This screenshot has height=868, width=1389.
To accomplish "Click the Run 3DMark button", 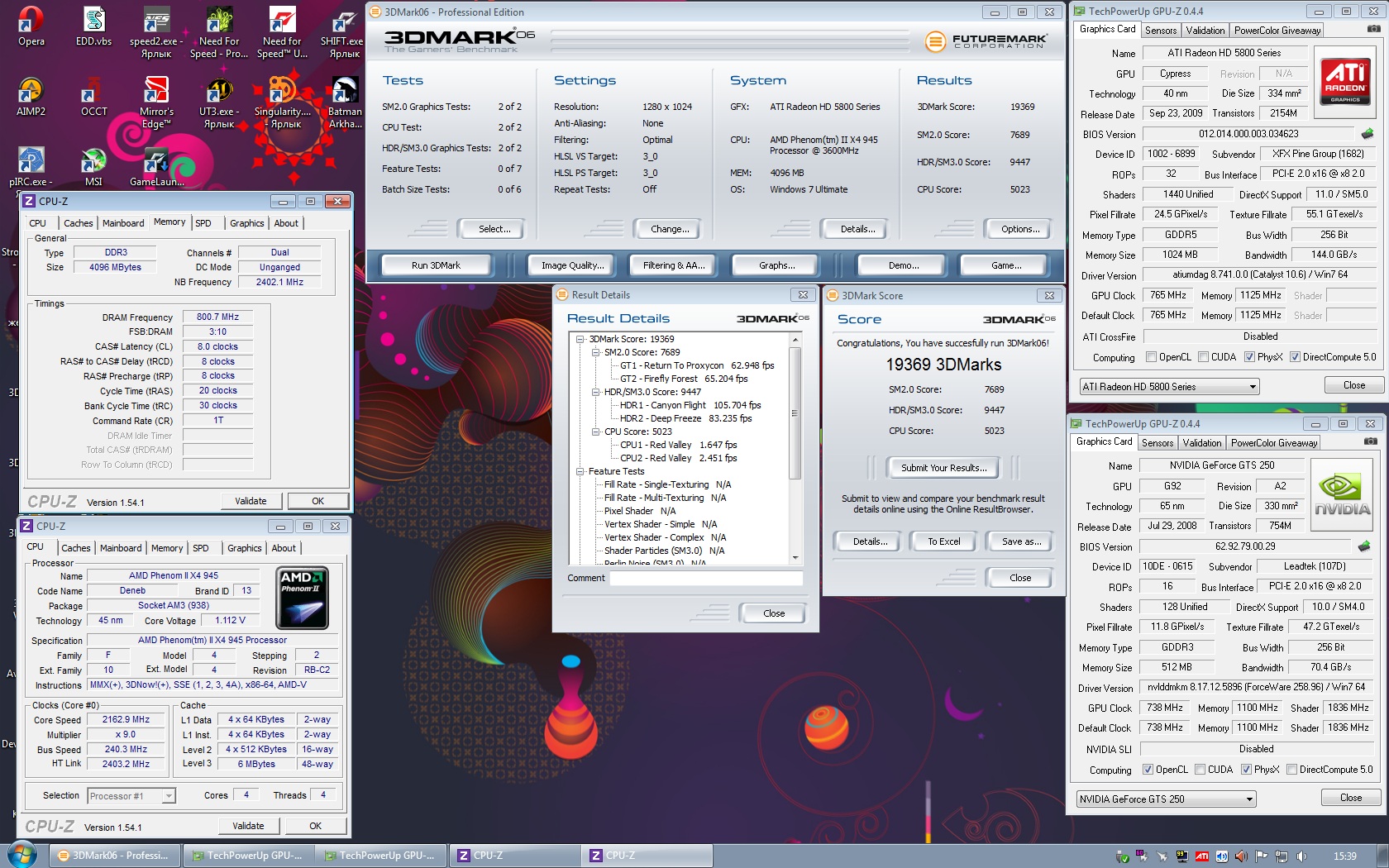I will [436, 265].
